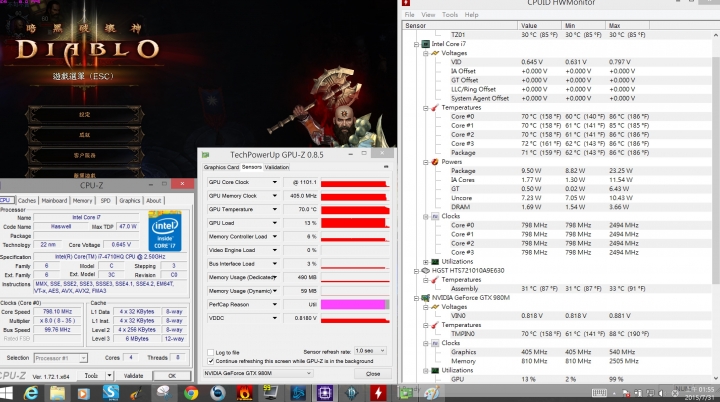This screenshot has width=720, height=402.
Task: Click the Intel Inside Core i7 logo in CPU-Z
Action: (165, 231)
